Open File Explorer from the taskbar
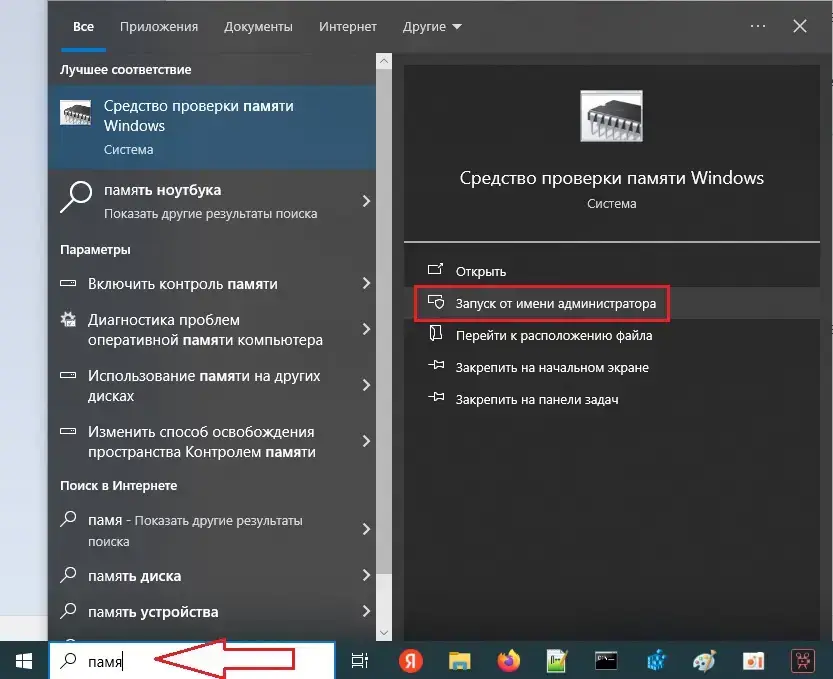 (460, 661)
